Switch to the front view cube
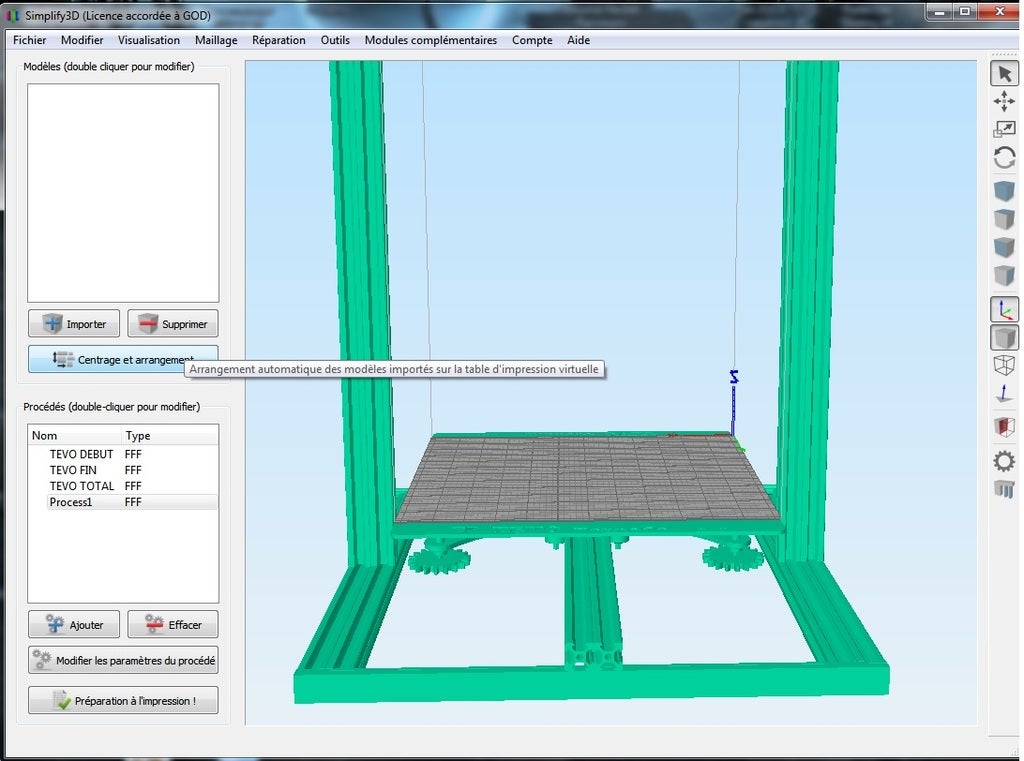 [x=1004, y=248]
